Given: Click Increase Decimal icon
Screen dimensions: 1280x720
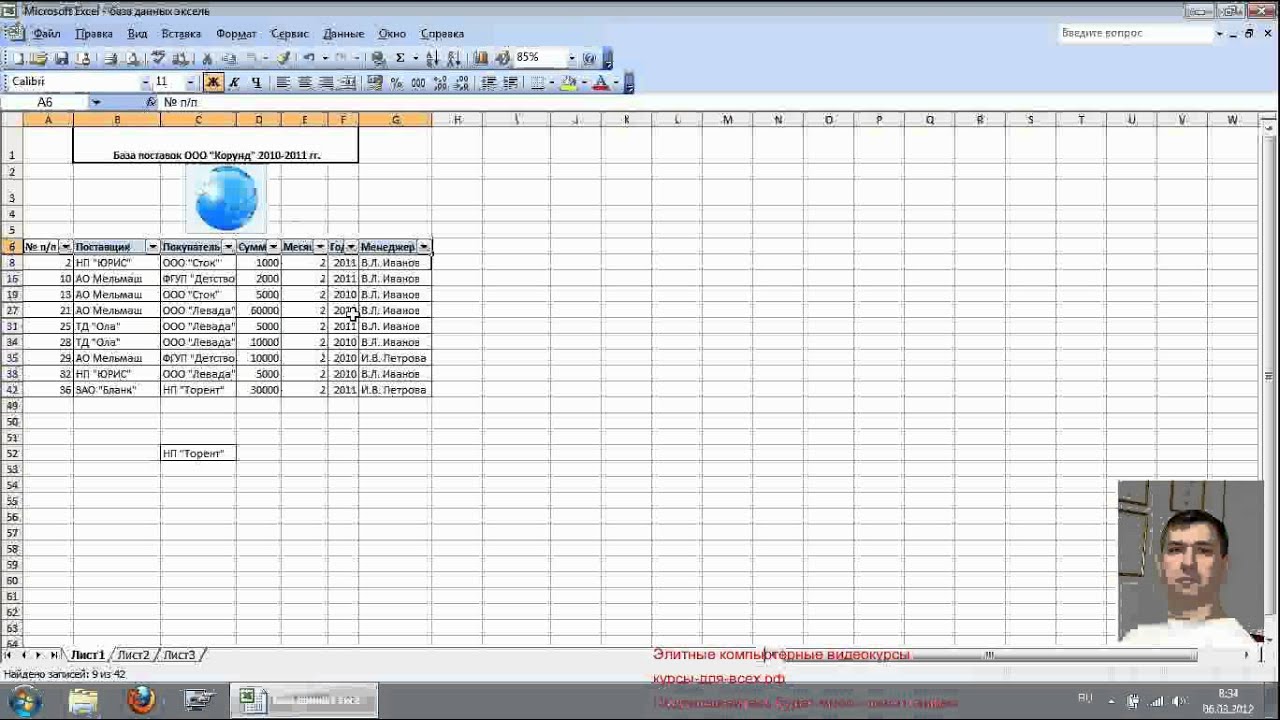Looking at the screenshot, I should pyautogui.click(x=440, y=83).
